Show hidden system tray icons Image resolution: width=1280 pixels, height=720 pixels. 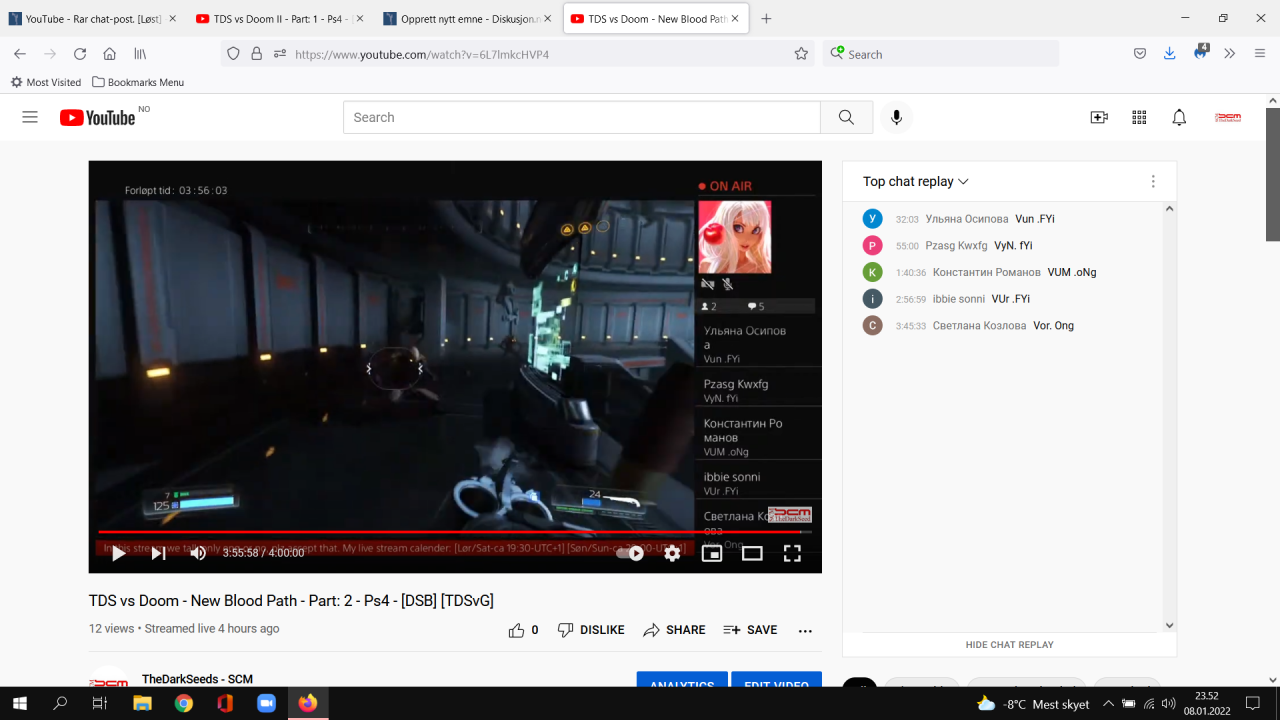[1108, 704]
